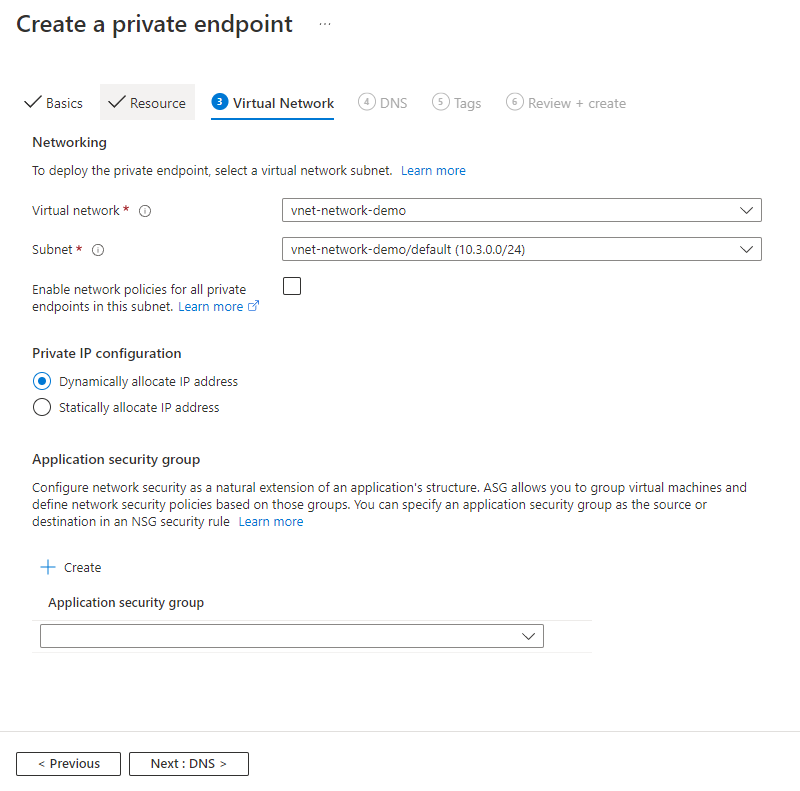
Task: Click the external link icon after Learn more
Action: coord(252,306)
